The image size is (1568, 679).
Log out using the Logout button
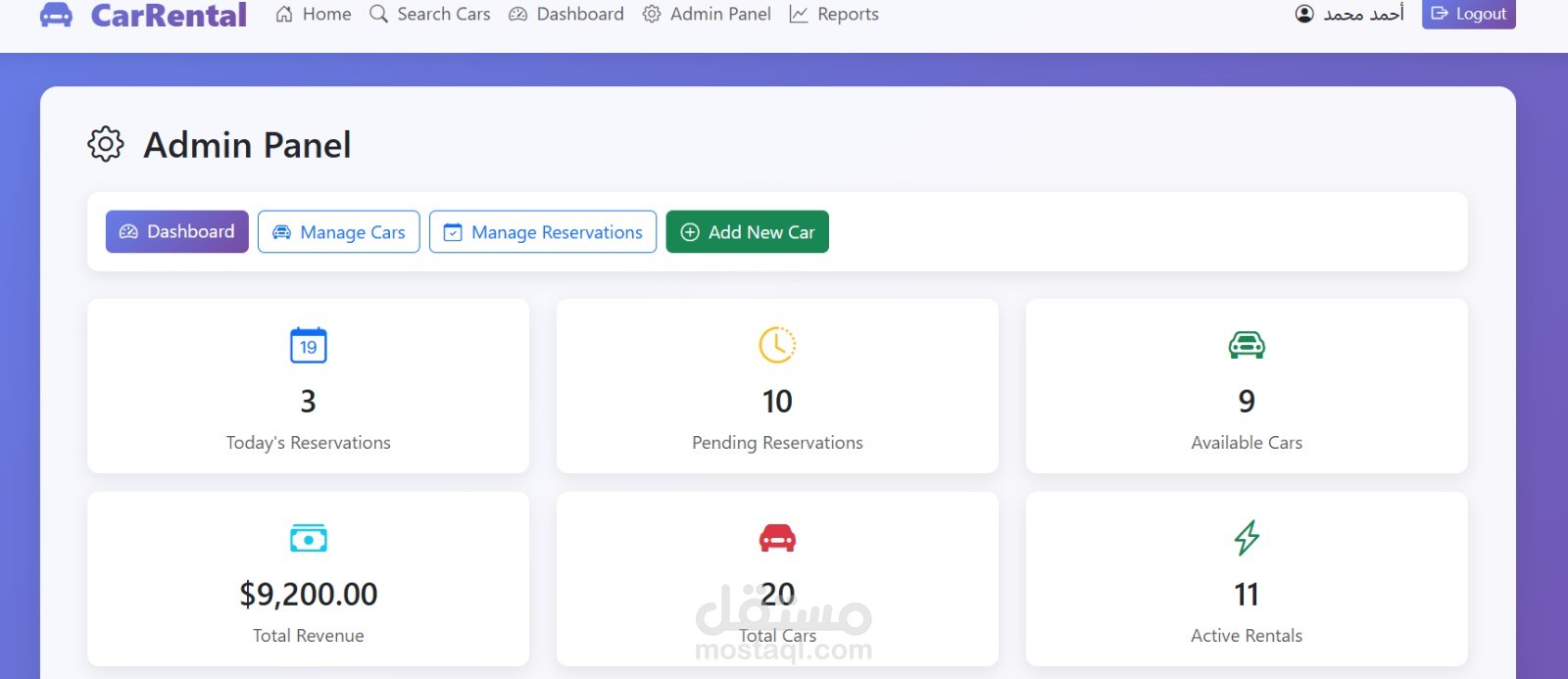click(1469, 14)
